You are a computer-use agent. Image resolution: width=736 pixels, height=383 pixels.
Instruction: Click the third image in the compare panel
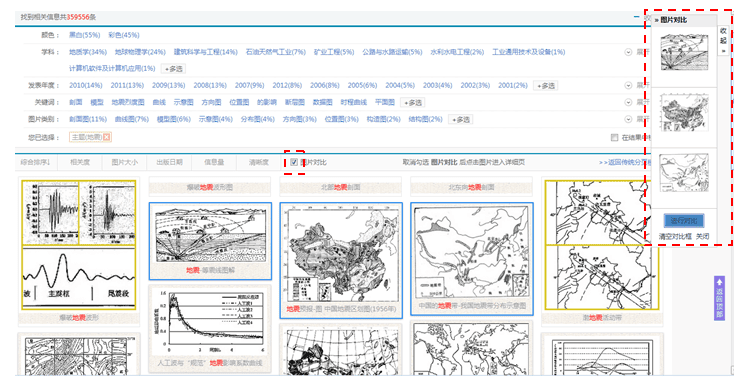pos(684,173)
